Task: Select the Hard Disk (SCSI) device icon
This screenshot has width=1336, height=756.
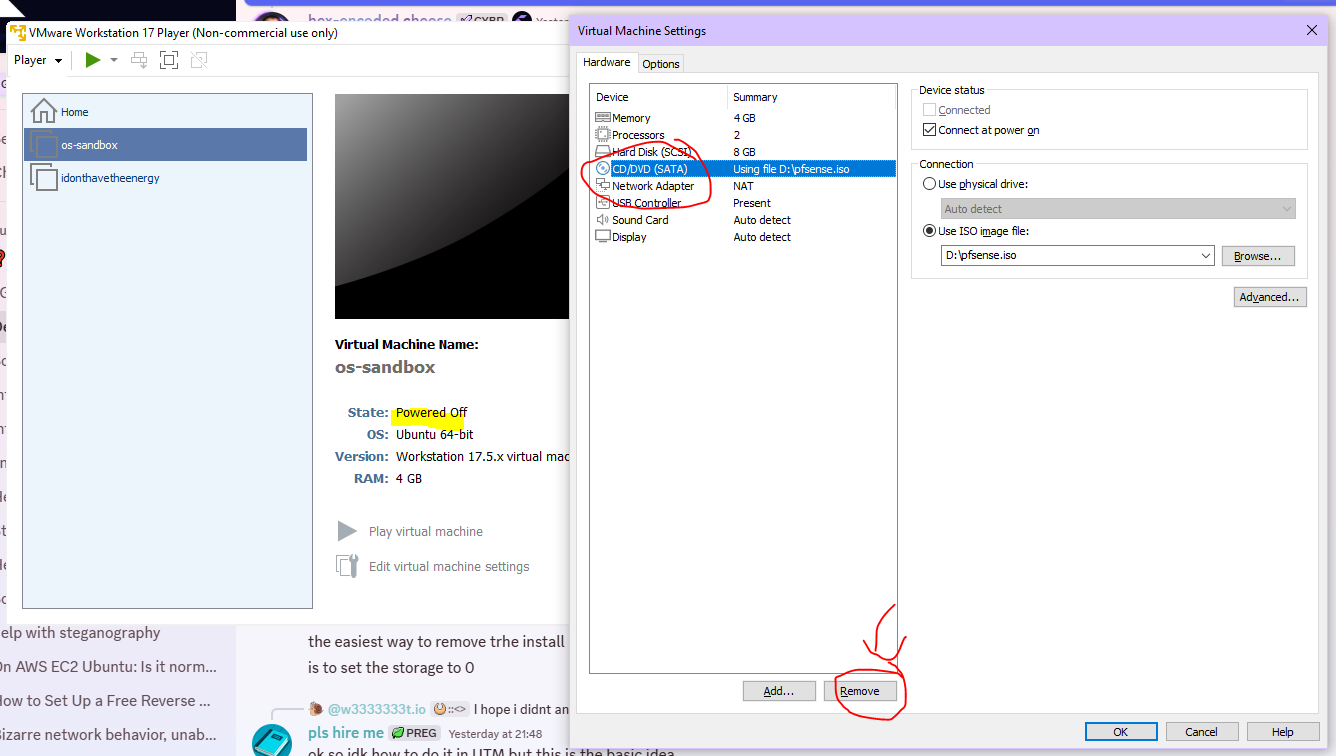Action: pos(603,152)
